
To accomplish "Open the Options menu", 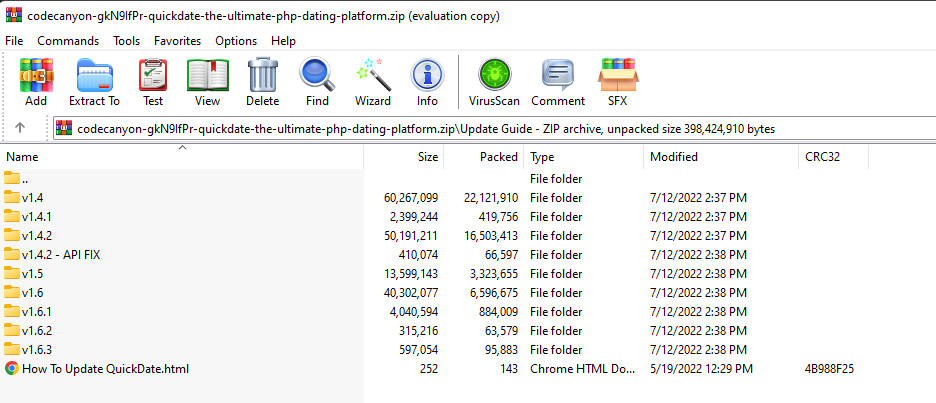I will (x=236, y=41).
